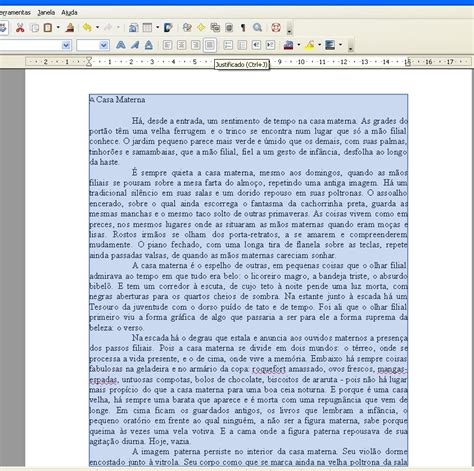Toggle Underline formatting
This screenshot has height=471, width=474.
149,45
